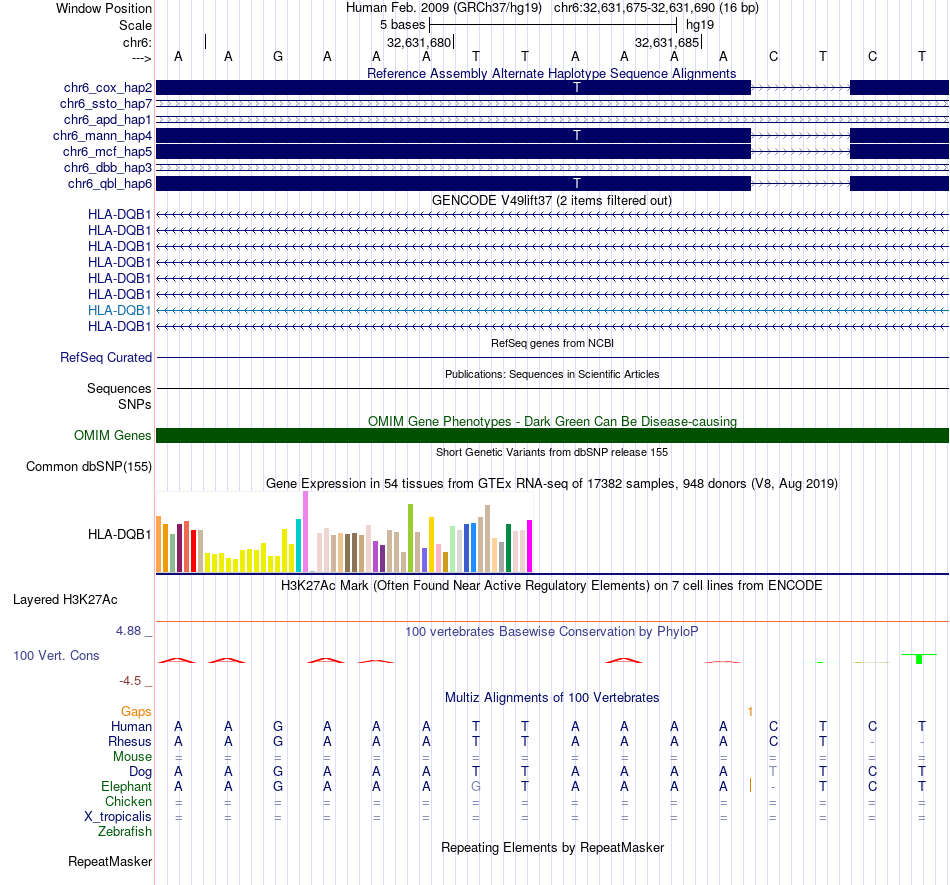The width and height of the screenshot is (950, 885).
Task: Click the T mismatch on chr6_mann_hap4 alignment
Action: click(577, 135)
